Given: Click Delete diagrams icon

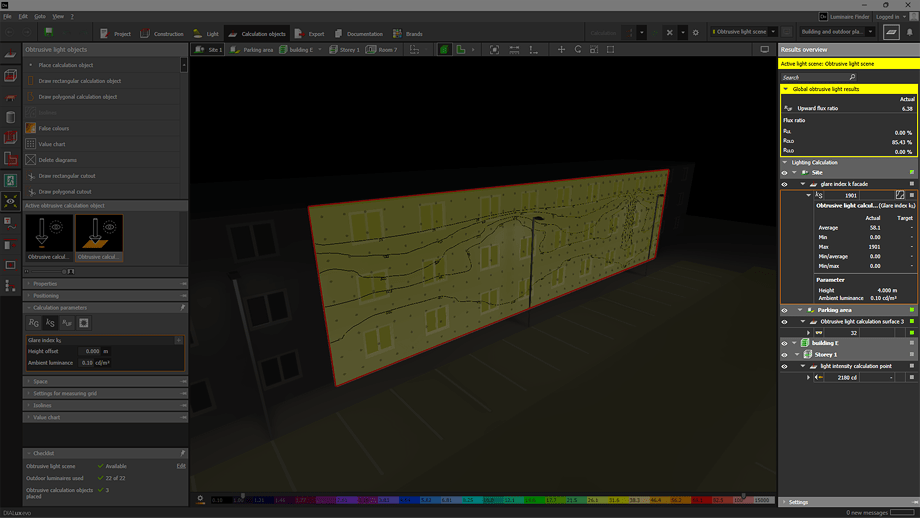Looking at the screenshot, I should click(31, 160).
